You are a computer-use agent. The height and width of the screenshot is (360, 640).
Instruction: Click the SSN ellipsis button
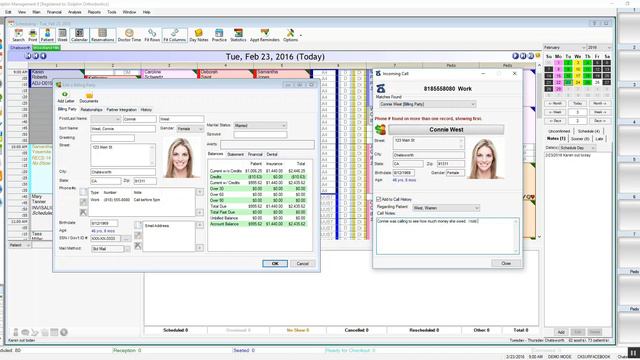click(126, 238)
